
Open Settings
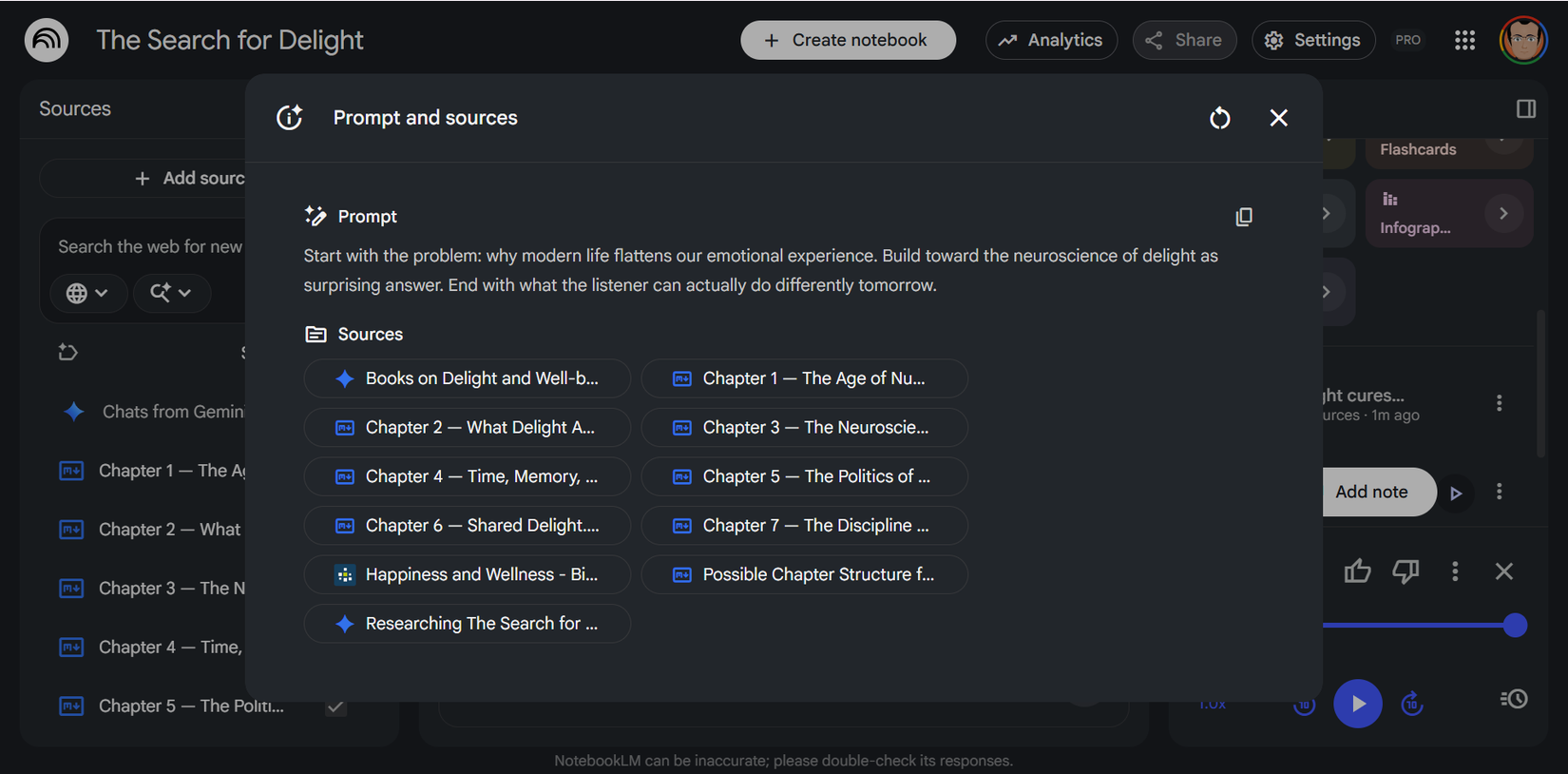(1313, 40)
